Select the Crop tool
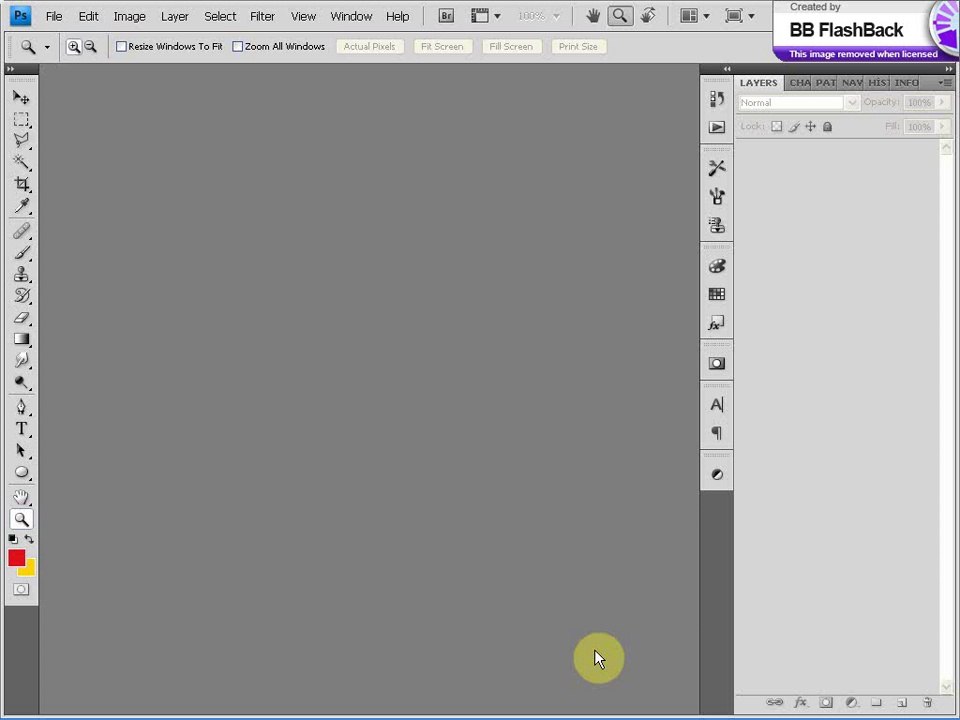 [21, 184]
